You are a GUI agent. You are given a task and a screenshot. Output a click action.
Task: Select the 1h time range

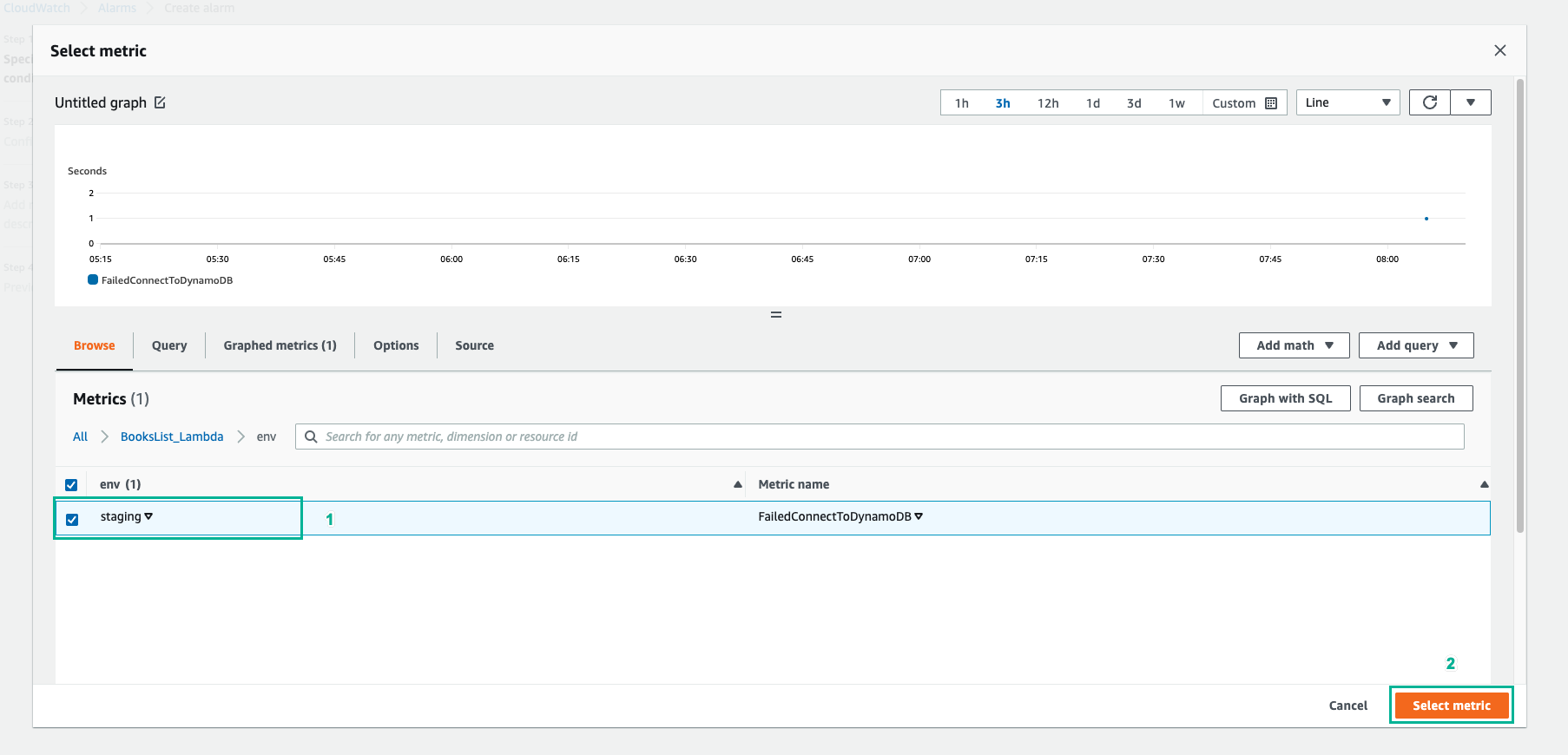pos(962,103)
